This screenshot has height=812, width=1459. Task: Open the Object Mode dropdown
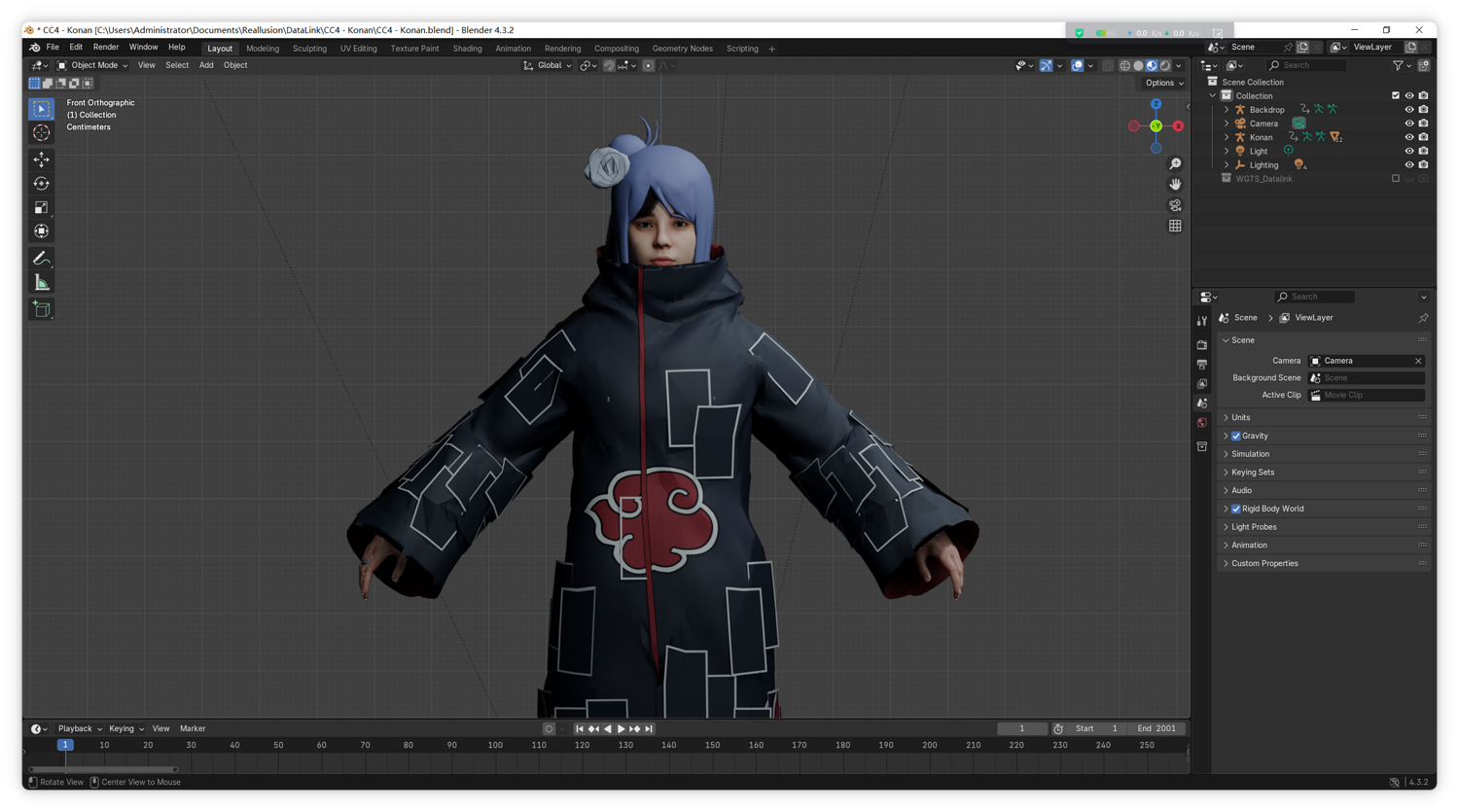coord(92,66)
